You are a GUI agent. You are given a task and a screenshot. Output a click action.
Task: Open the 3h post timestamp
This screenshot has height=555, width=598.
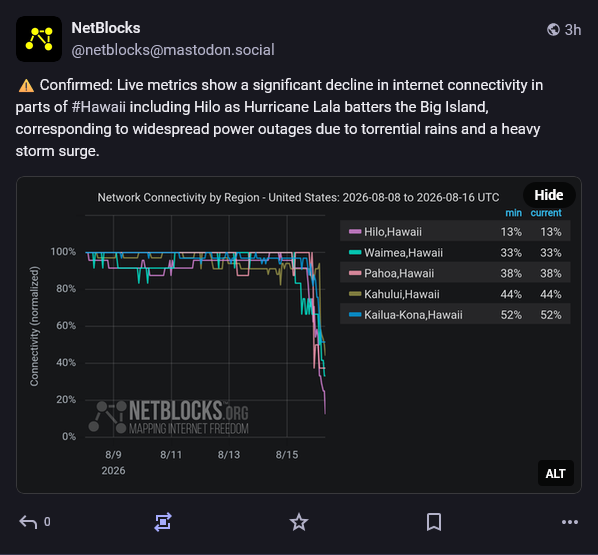[572, 30]
